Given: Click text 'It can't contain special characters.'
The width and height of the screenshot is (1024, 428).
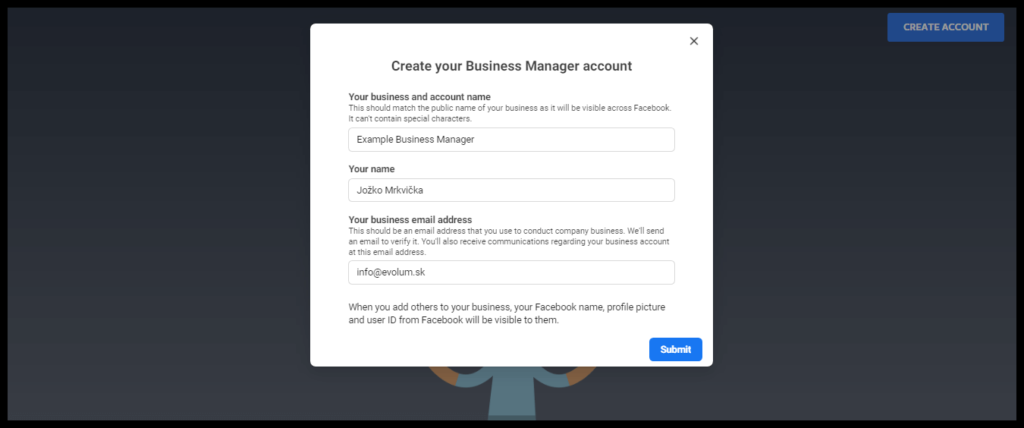Looking at the screenshot, I should (x=408, y=119).
